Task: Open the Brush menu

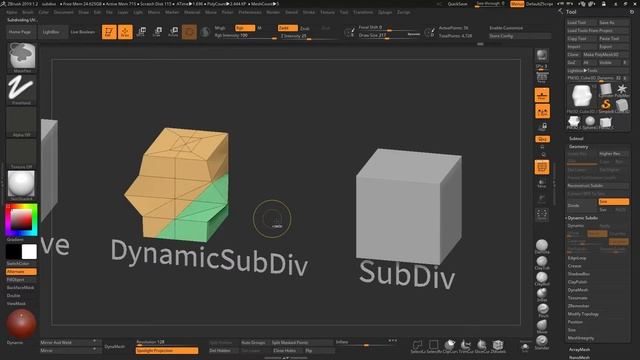Action: click(x=28, y=12)
